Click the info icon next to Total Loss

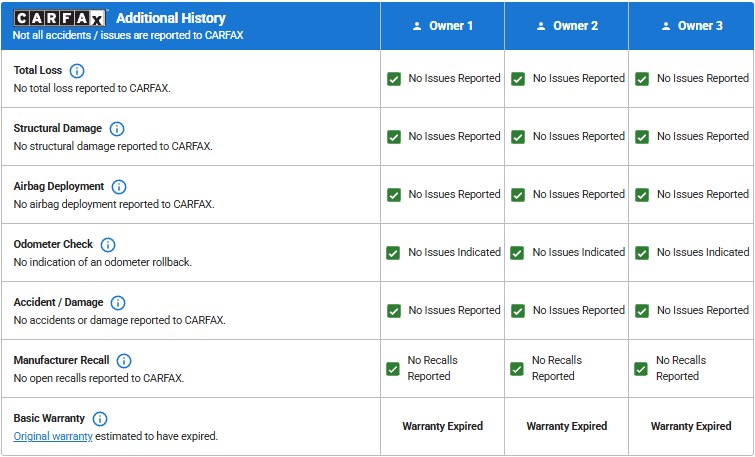(x=77, y=71)
